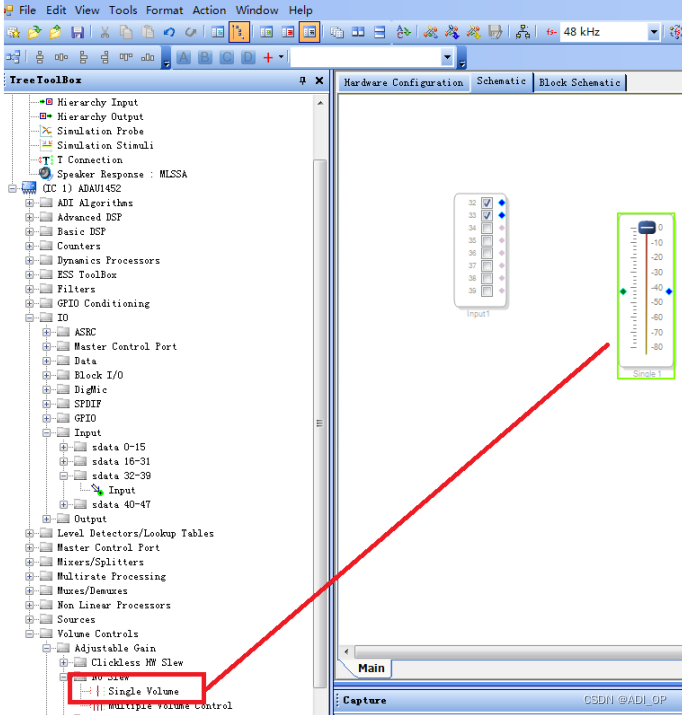Click the A preset button

(x=184, y=57)
